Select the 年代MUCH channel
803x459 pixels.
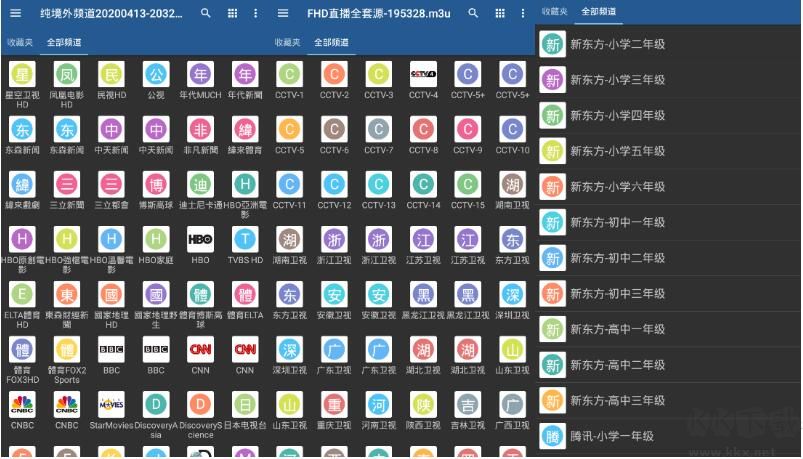201,80
